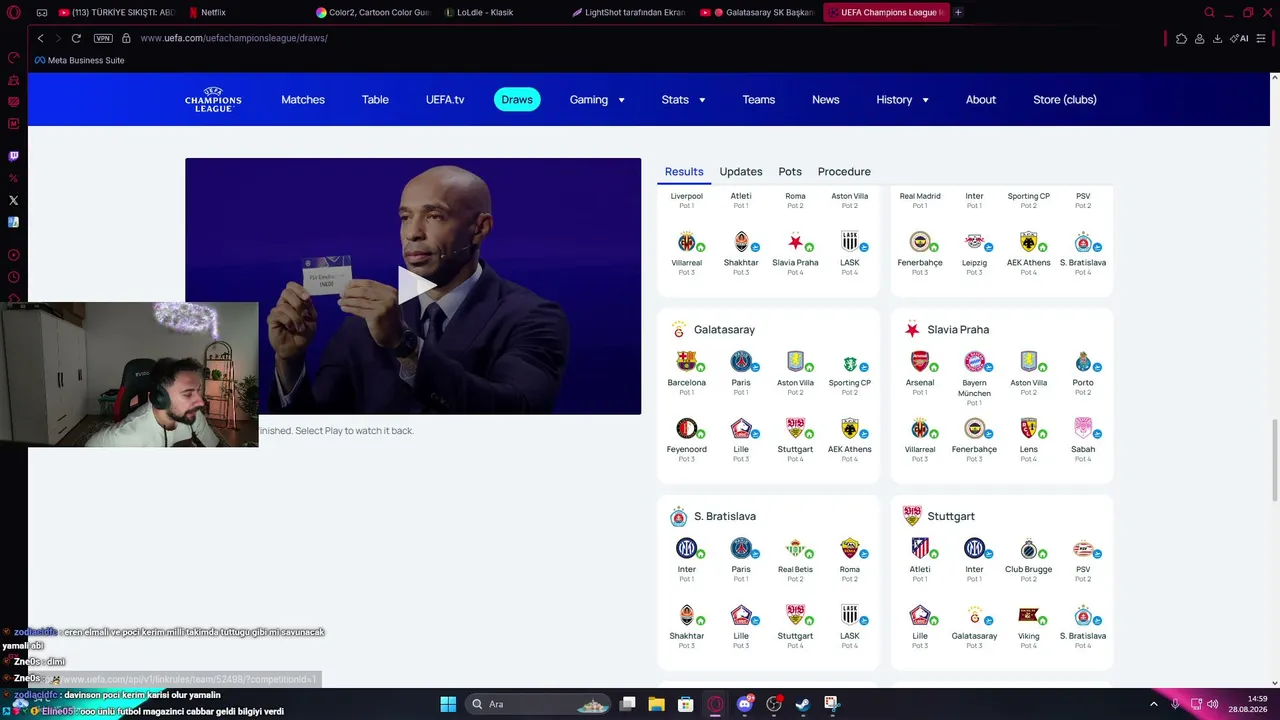Open the browser easy setup menu
Image resolution: width=1280 pixels, height=720 pixels.
(x=1263, y=38)
